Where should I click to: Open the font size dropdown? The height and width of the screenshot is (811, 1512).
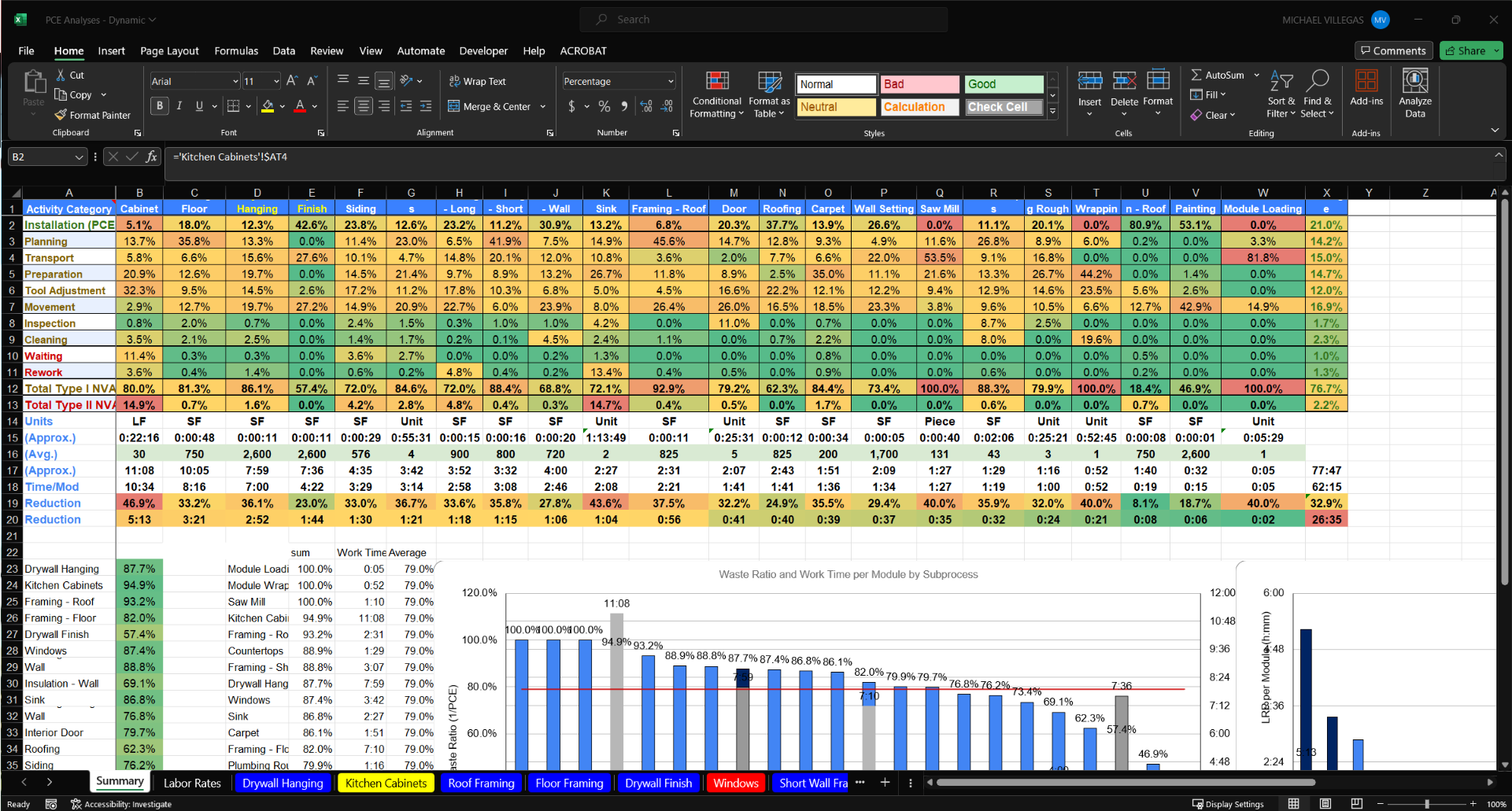[276, 81]
